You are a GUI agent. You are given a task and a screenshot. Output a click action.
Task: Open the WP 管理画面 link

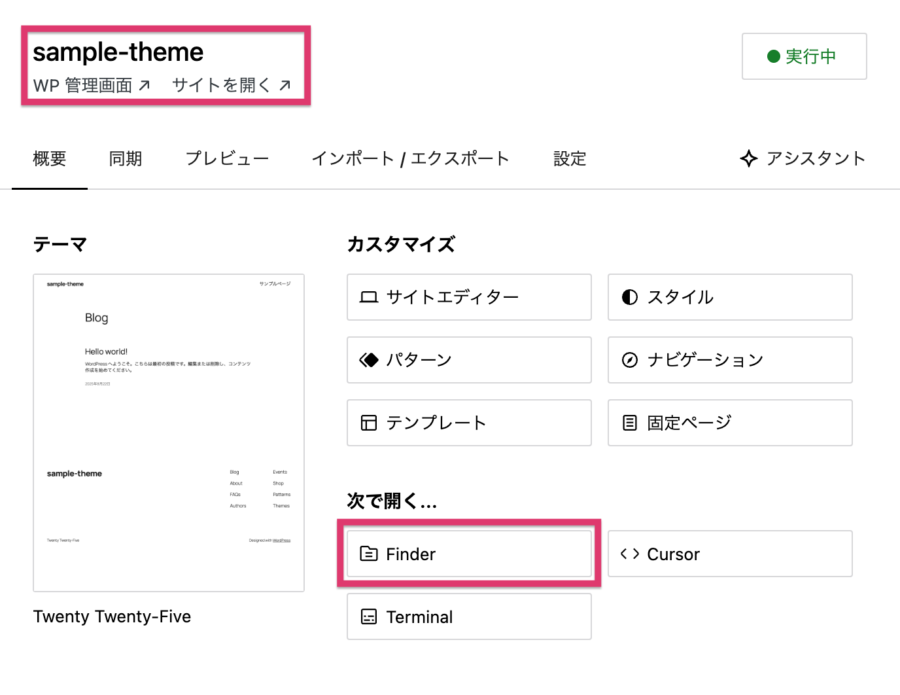91,86
